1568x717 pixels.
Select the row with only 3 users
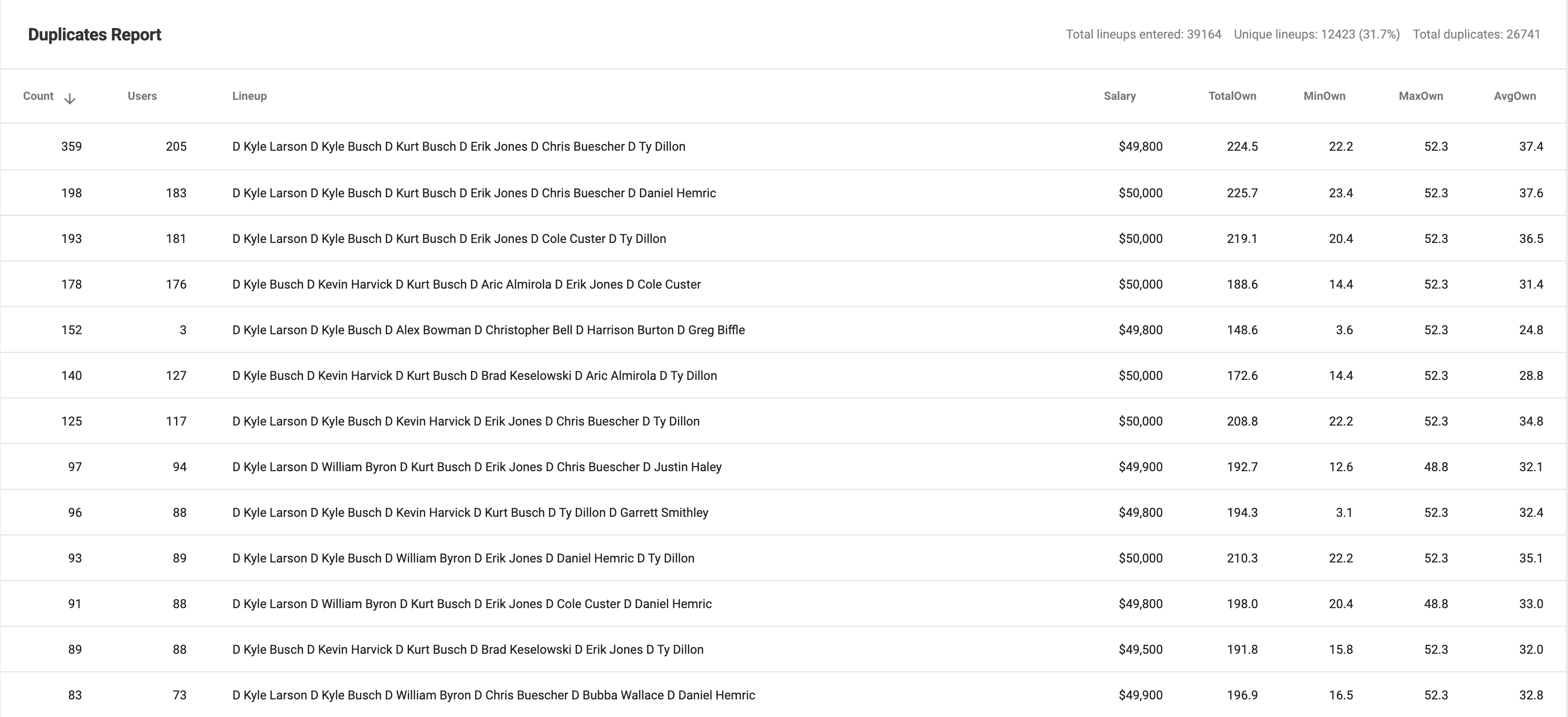[x=183, y=329]
